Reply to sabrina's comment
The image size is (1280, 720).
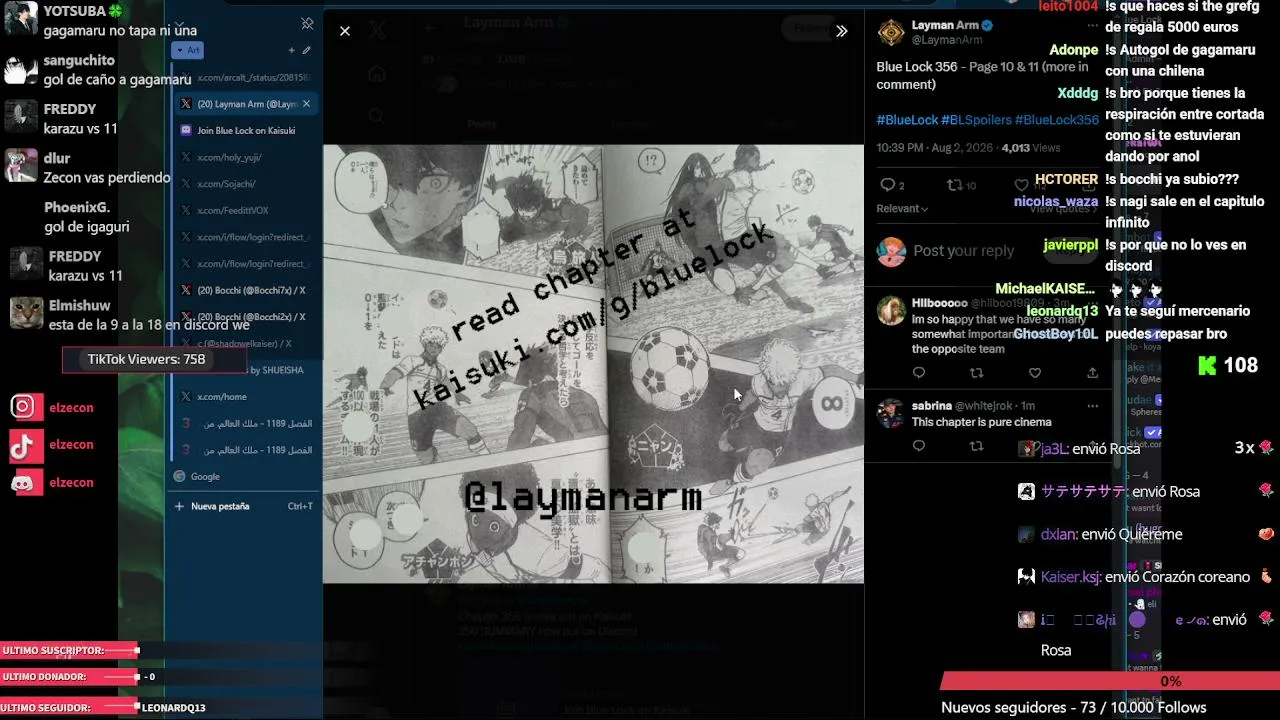[919, 446]
